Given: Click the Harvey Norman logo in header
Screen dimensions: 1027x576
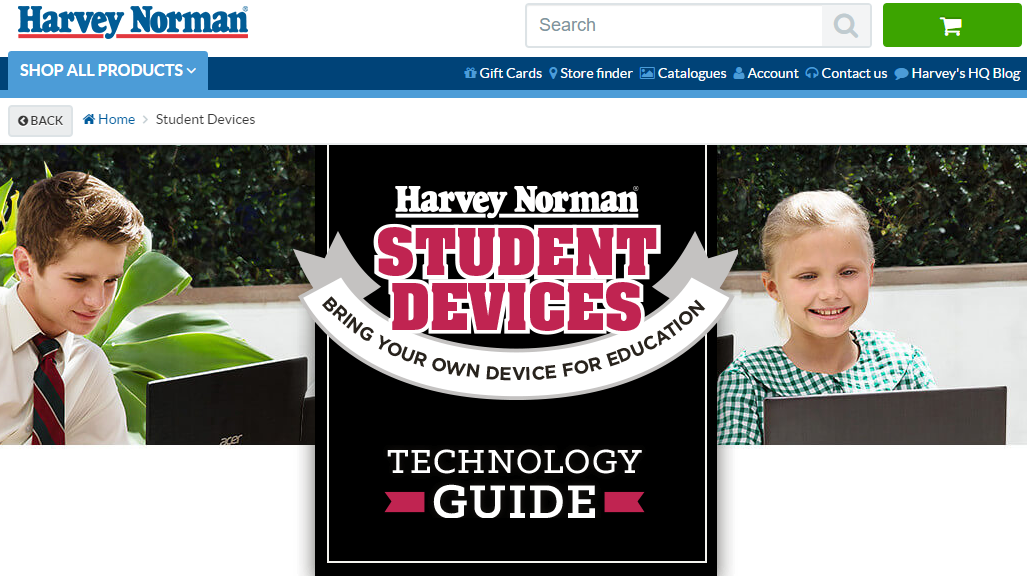Looking at the screenshot, I should 133,22.
